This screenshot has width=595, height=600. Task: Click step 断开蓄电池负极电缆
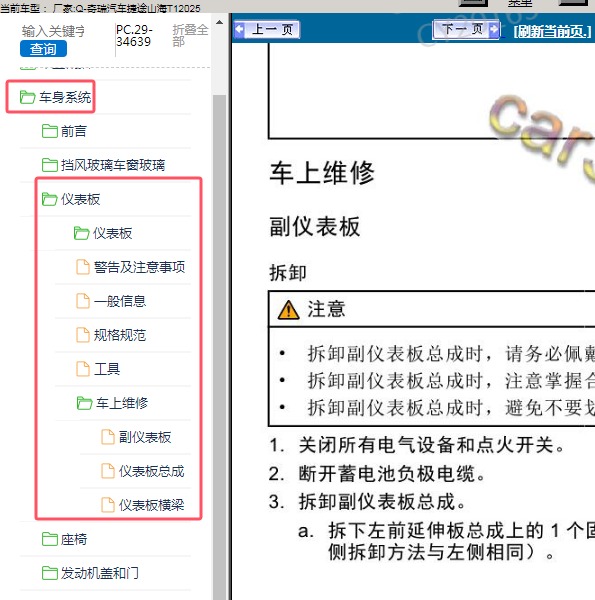click(377, 474)
